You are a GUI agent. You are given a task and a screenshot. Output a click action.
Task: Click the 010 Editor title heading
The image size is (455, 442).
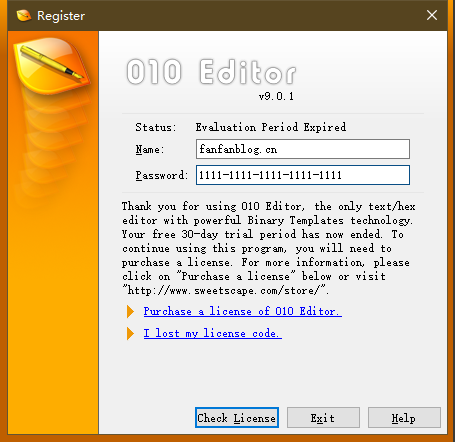(x=211, y=72)
